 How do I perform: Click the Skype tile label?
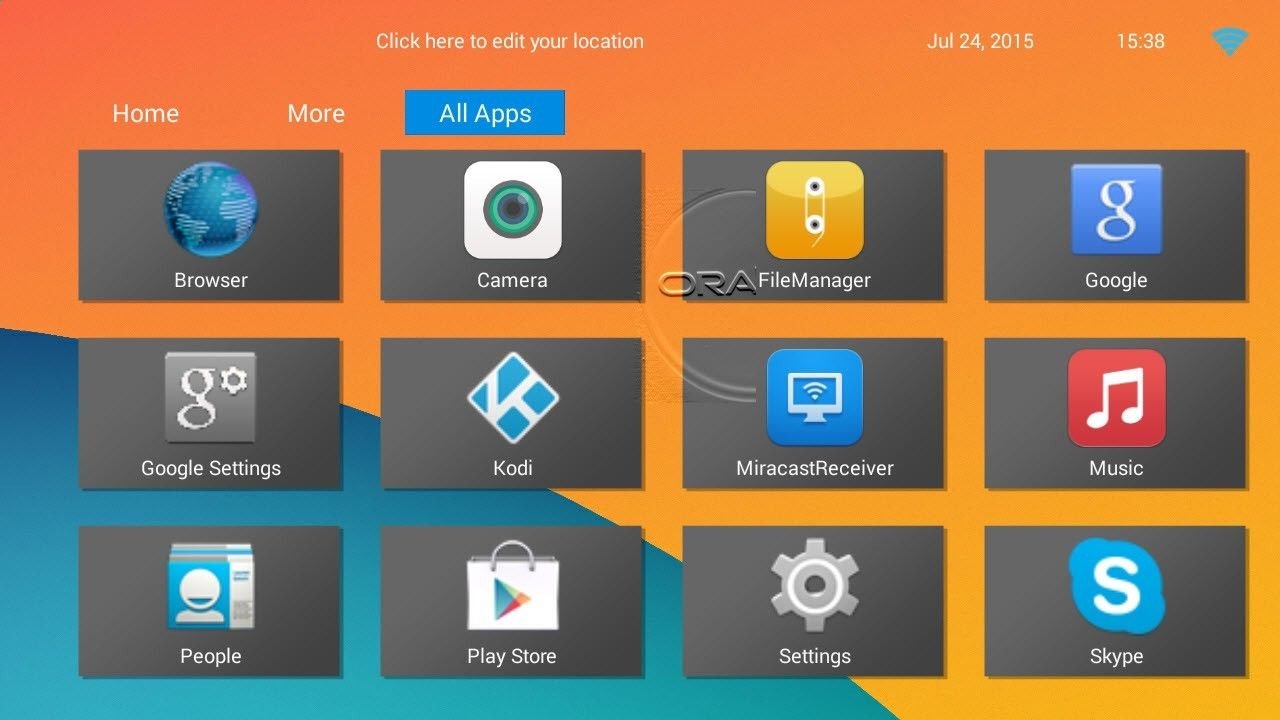coord(1116,657)
